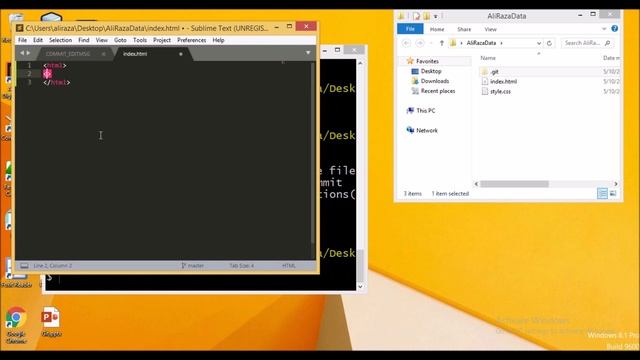This screenshot has height=360, width=640.
Task: Open the Goto menu in Sublime Text
Action: (x=120, y=40)
